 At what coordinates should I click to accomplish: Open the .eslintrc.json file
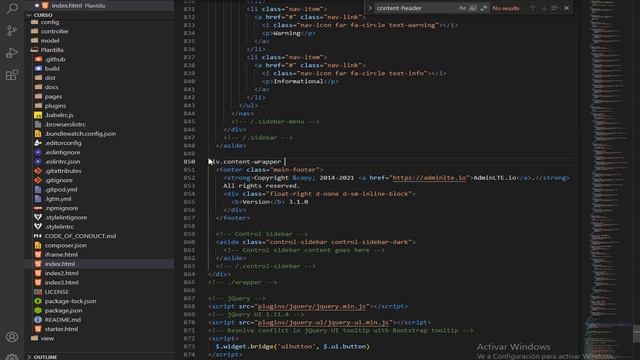62,162
